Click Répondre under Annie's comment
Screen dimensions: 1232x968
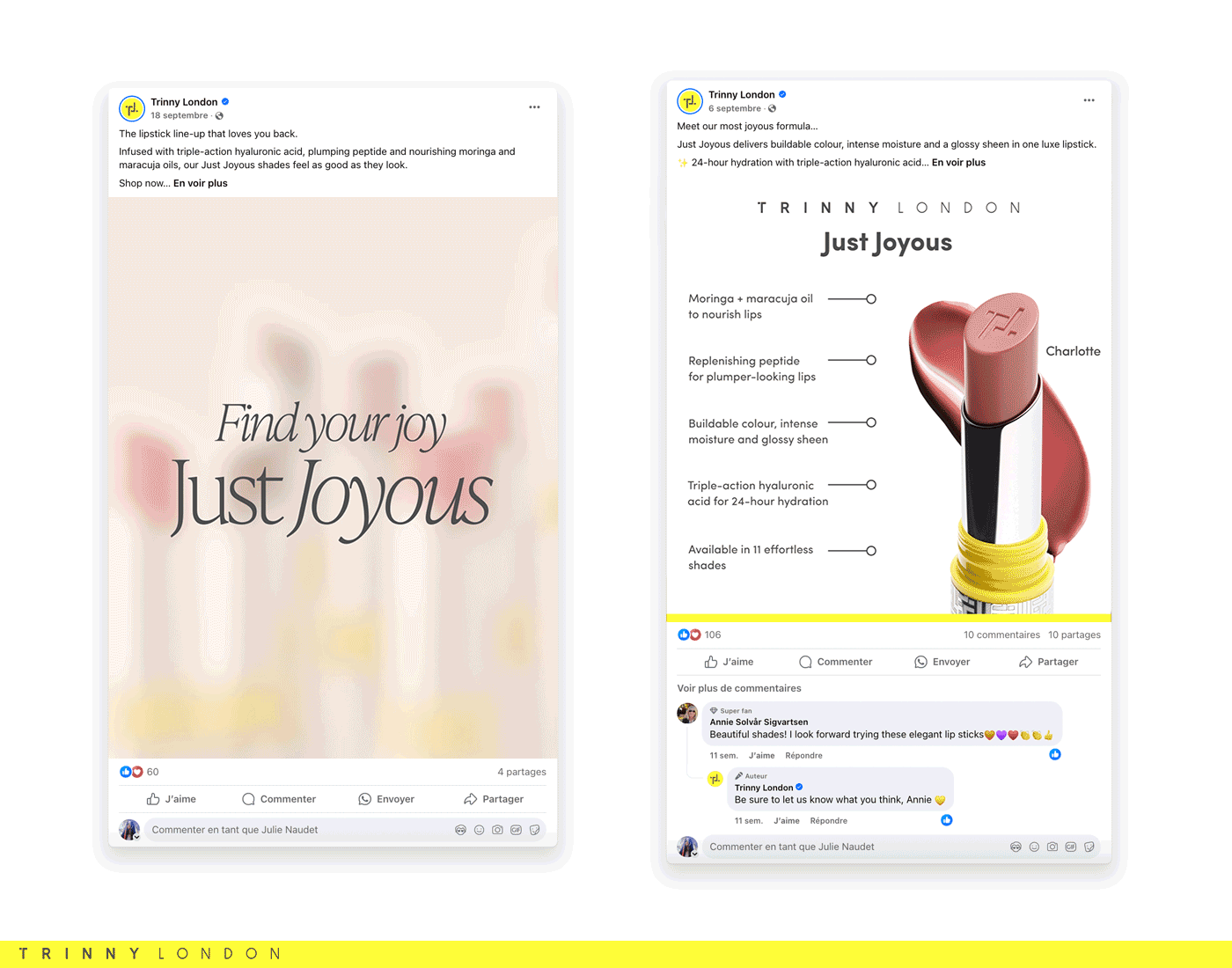803,756
